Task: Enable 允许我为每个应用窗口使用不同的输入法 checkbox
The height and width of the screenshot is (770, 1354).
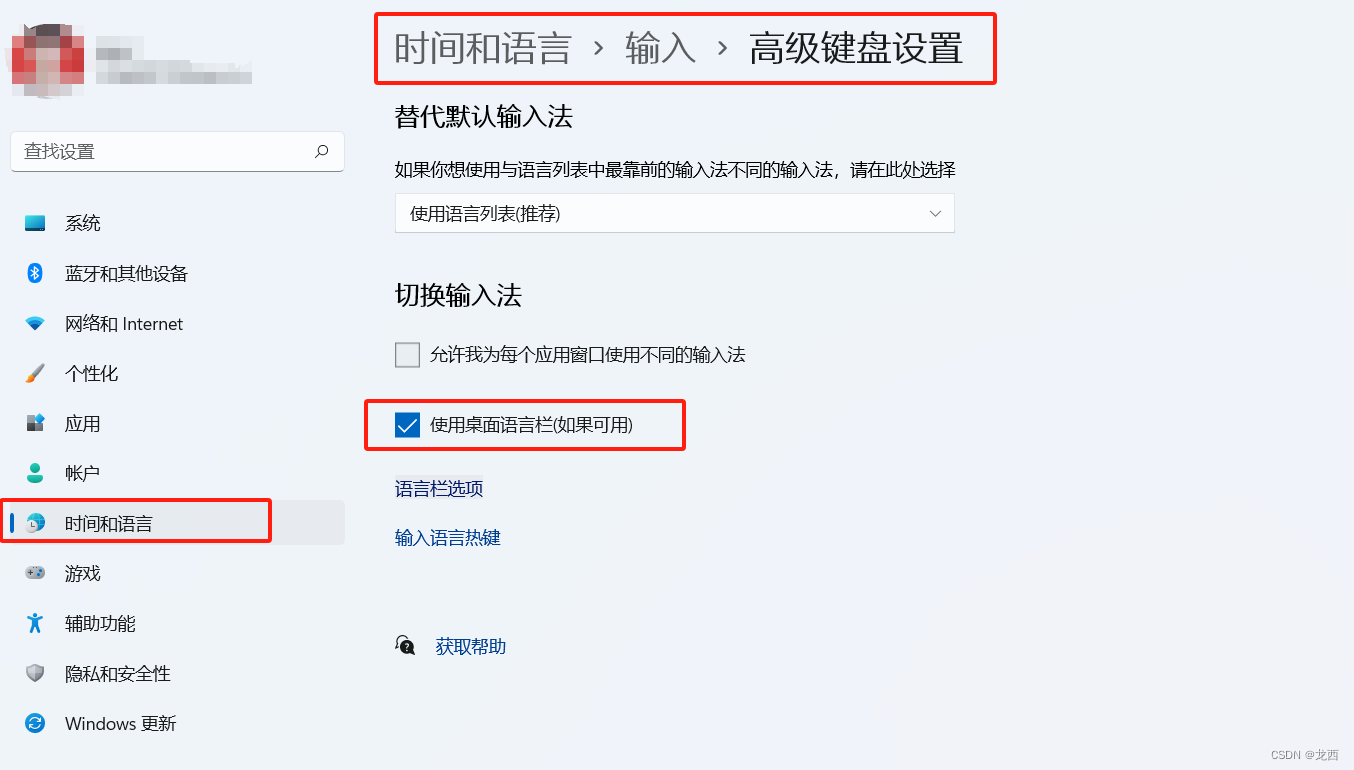Action: (x=407, y=355)
